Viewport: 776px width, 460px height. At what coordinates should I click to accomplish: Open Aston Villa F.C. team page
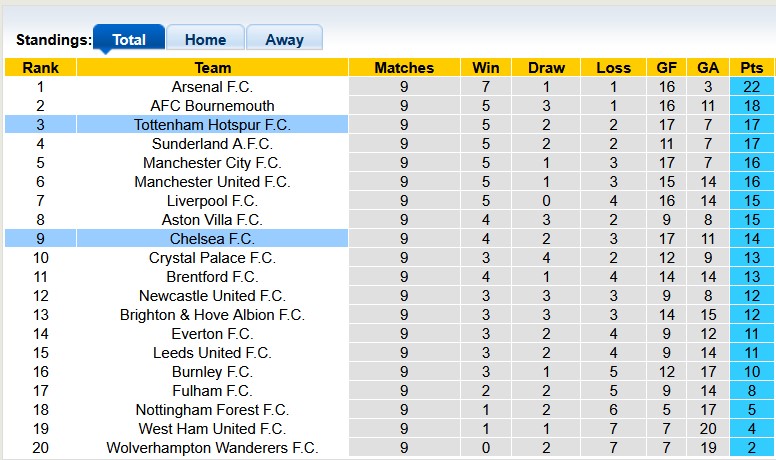point(212,220)
